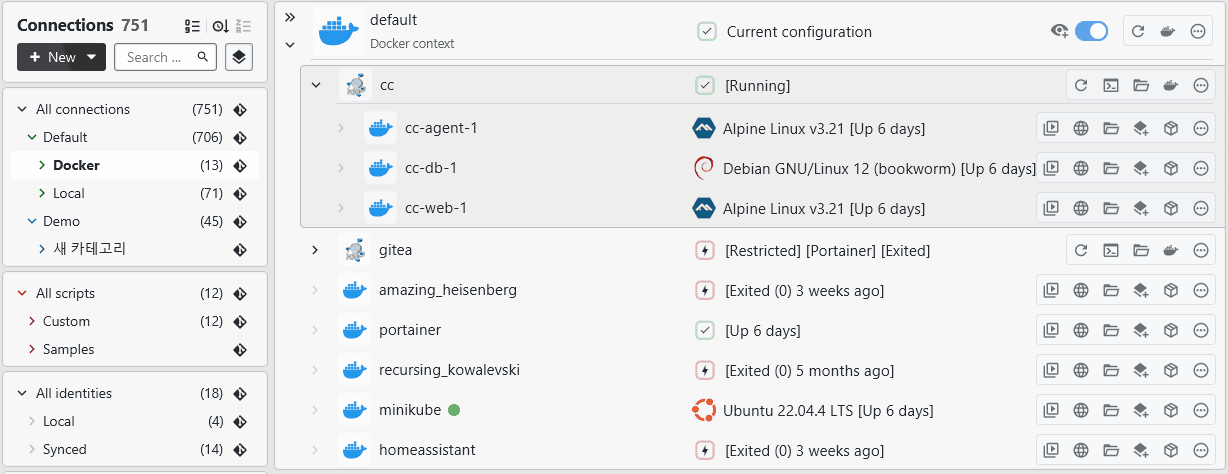
Task: Collapse the cc compose project
Action: [316, 86]
